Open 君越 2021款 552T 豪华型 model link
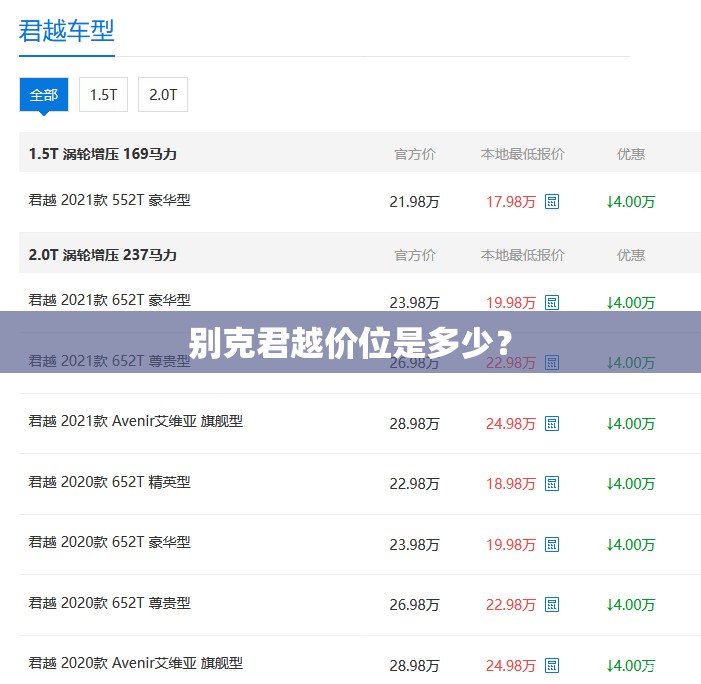The width and height of the screenshot is (701, 684). click(110, 200)
